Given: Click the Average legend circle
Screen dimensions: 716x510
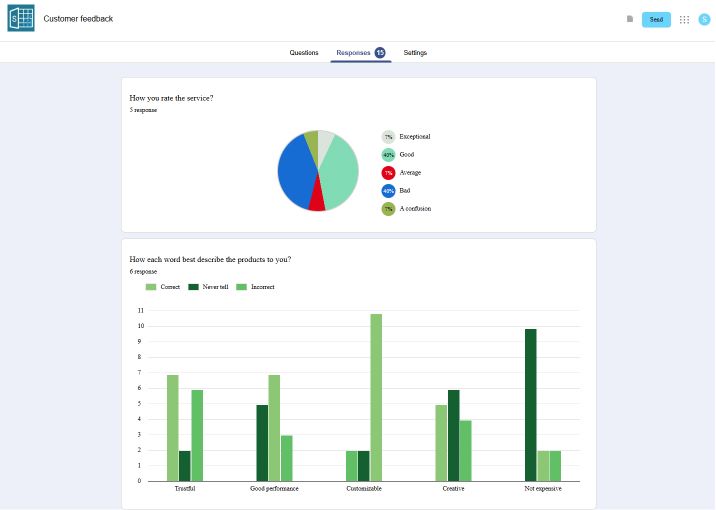Looking at the screenshot, I should click(388, 173).
